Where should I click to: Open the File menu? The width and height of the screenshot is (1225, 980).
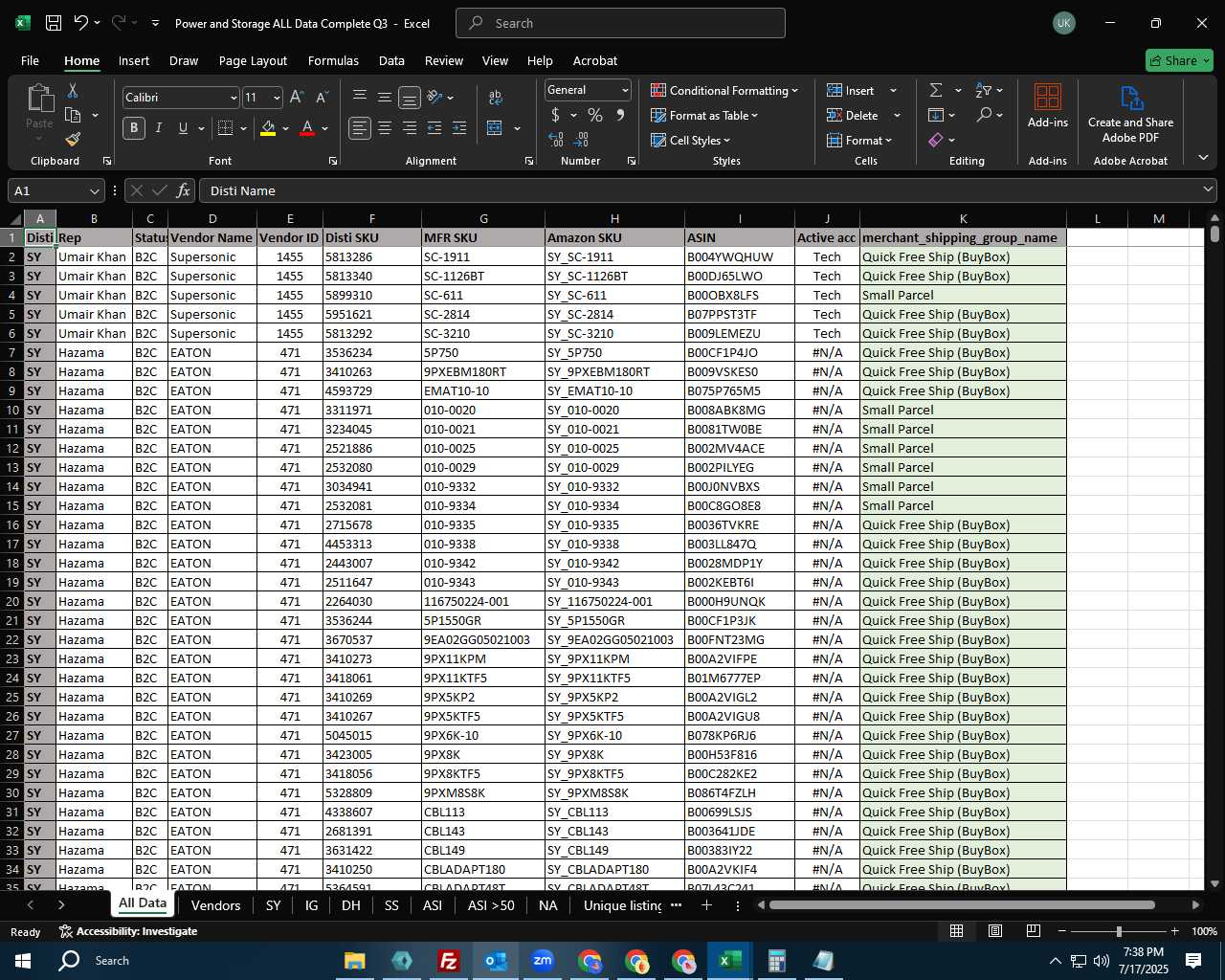coord(30,60)
